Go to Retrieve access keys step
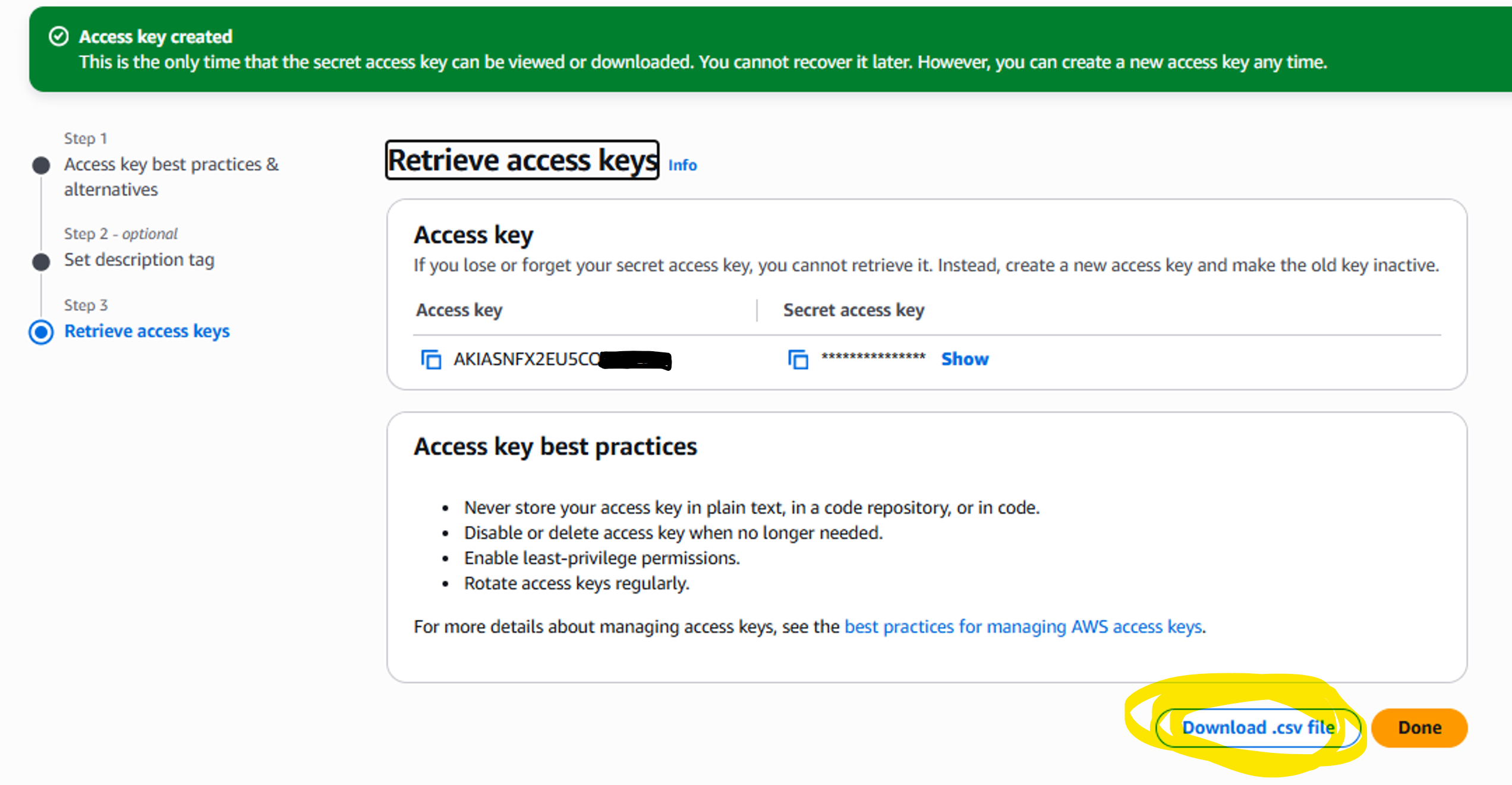The image size is (1512, 785). pos(147,331)
